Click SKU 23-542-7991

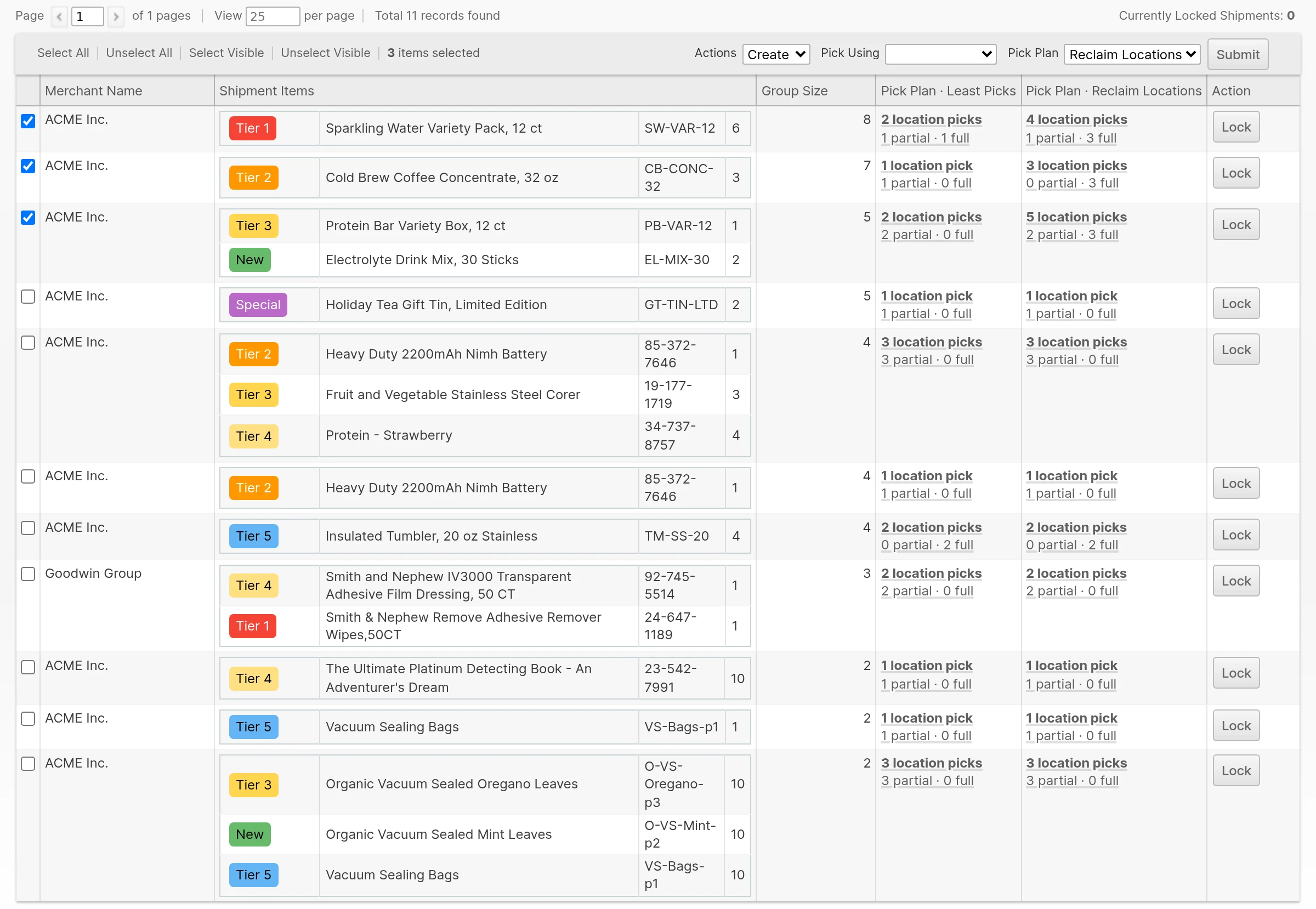point(671,678)
